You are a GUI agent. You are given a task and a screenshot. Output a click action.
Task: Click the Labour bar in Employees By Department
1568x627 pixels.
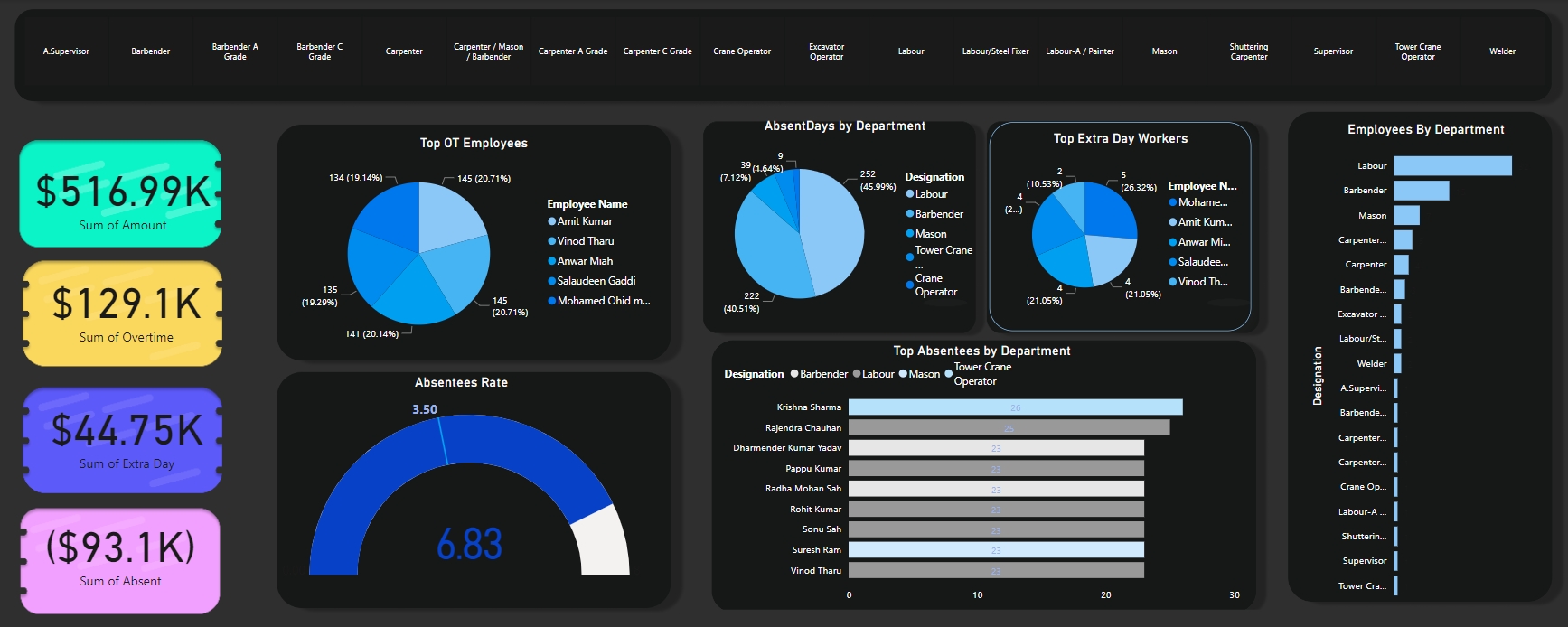tap(1451, 166)
